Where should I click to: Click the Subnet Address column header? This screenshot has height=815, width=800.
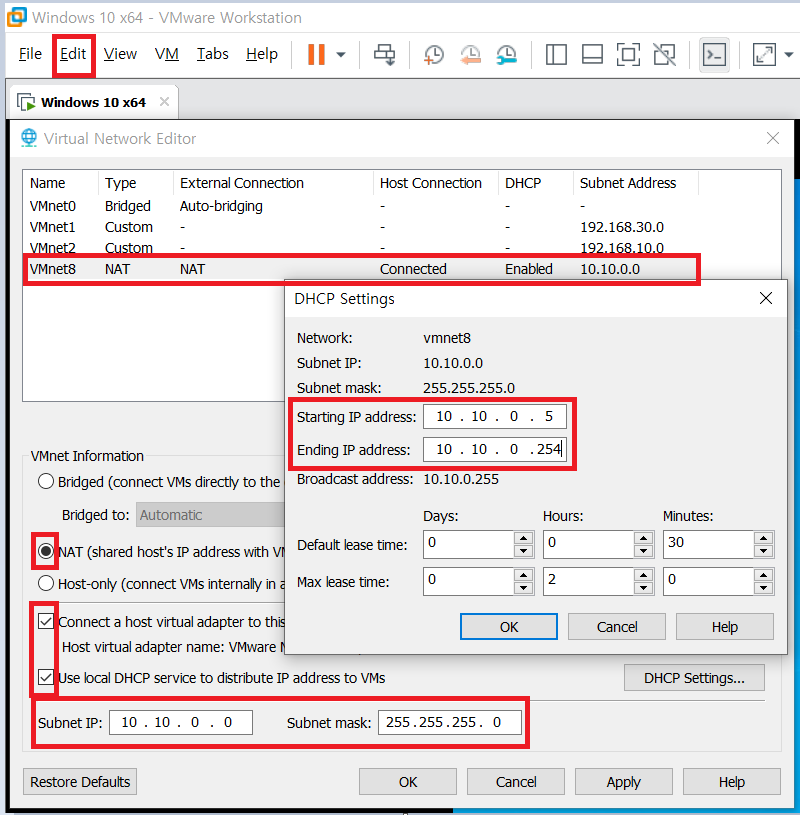[635, 183]
